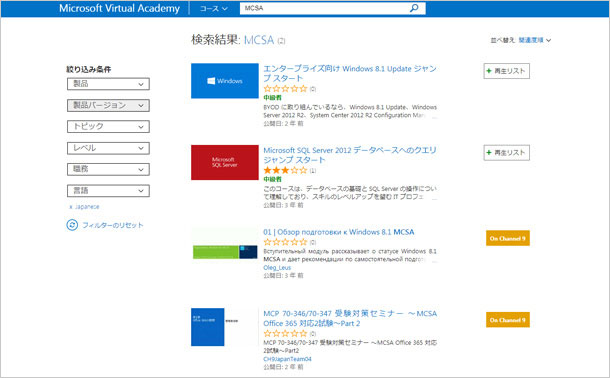Open the 職務 filter dropdown
Viewport: 610px width, 378px height.
pos(108,169)
